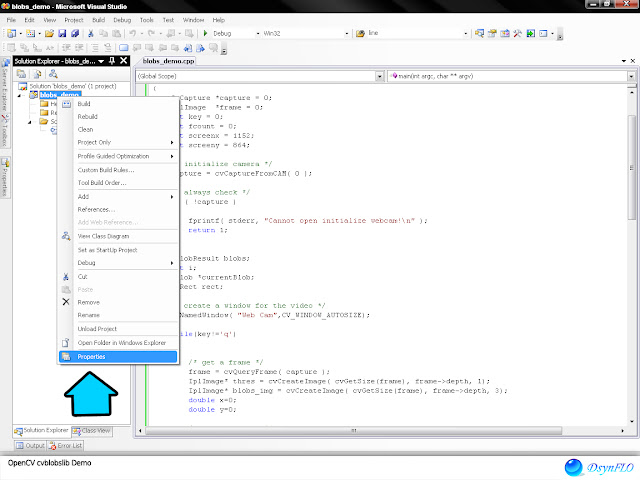640x480 pixels.
Task: Open the Object Browser toolbar icon
Action: click(505, 33)
